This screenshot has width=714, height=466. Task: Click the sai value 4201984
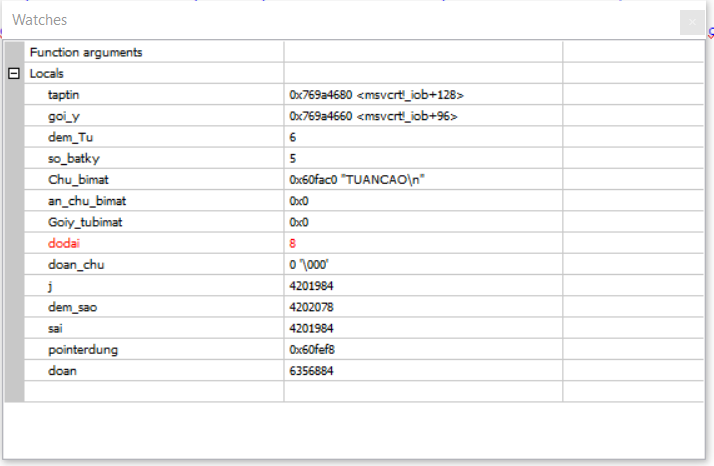click(x=311, y=328)
